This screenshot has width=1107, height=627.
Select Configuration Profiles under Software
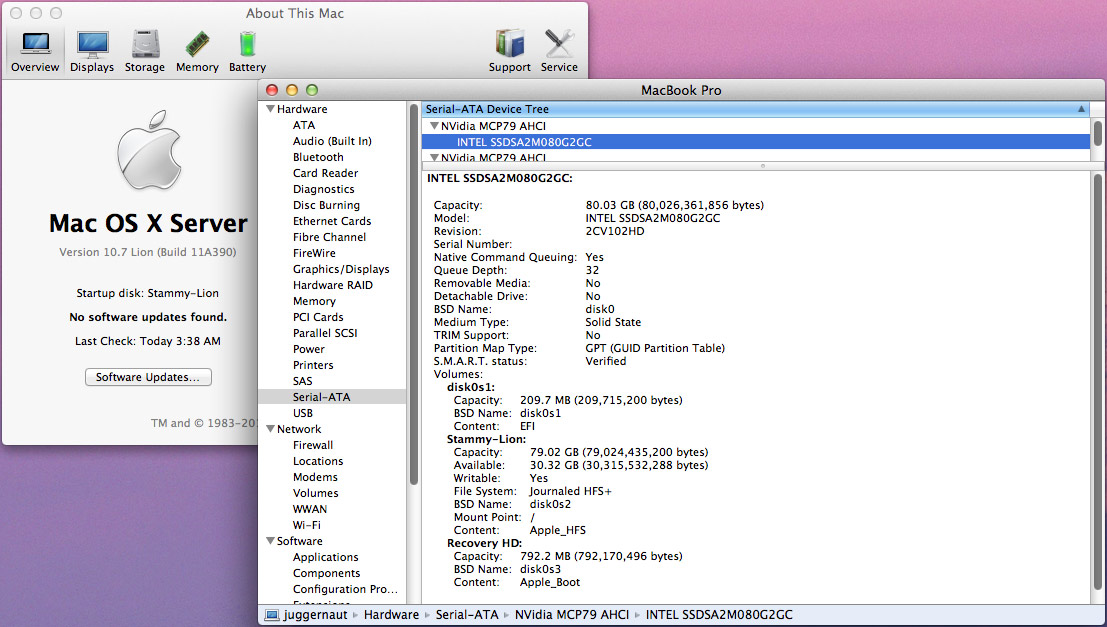point(346,589)
